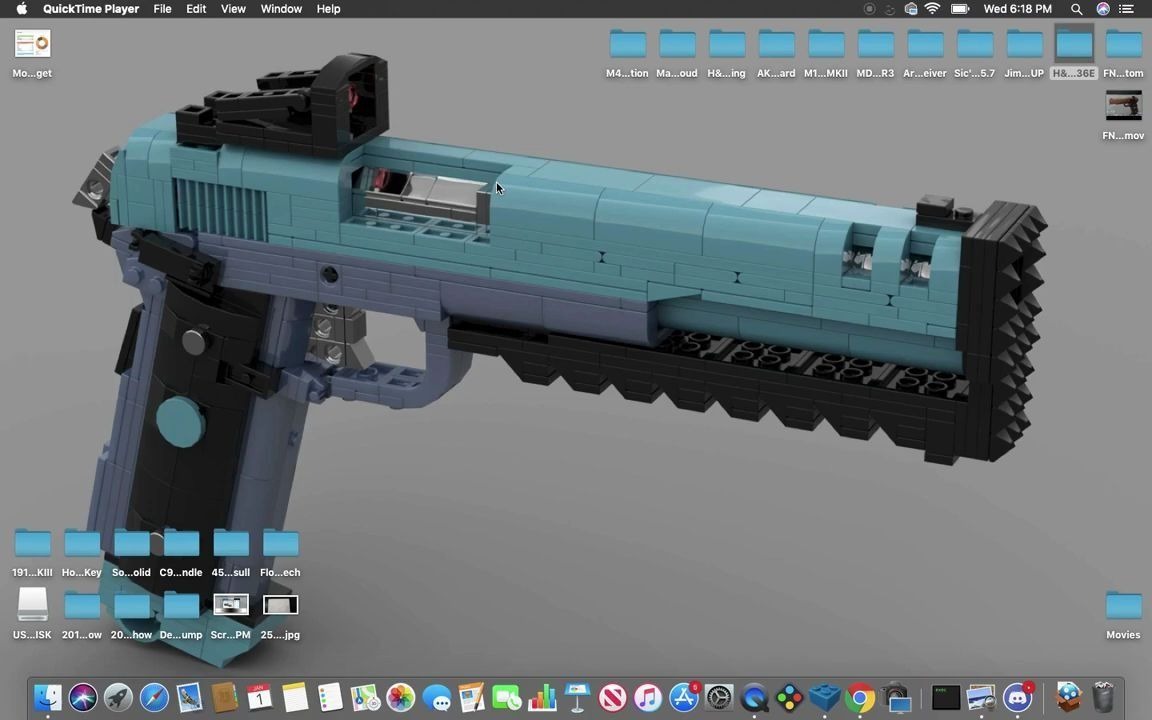1152x720 pixels.
Task: Open the Scr...PM screenshot on the desktop
Action: pyautogui.click(x=230, y=604)
